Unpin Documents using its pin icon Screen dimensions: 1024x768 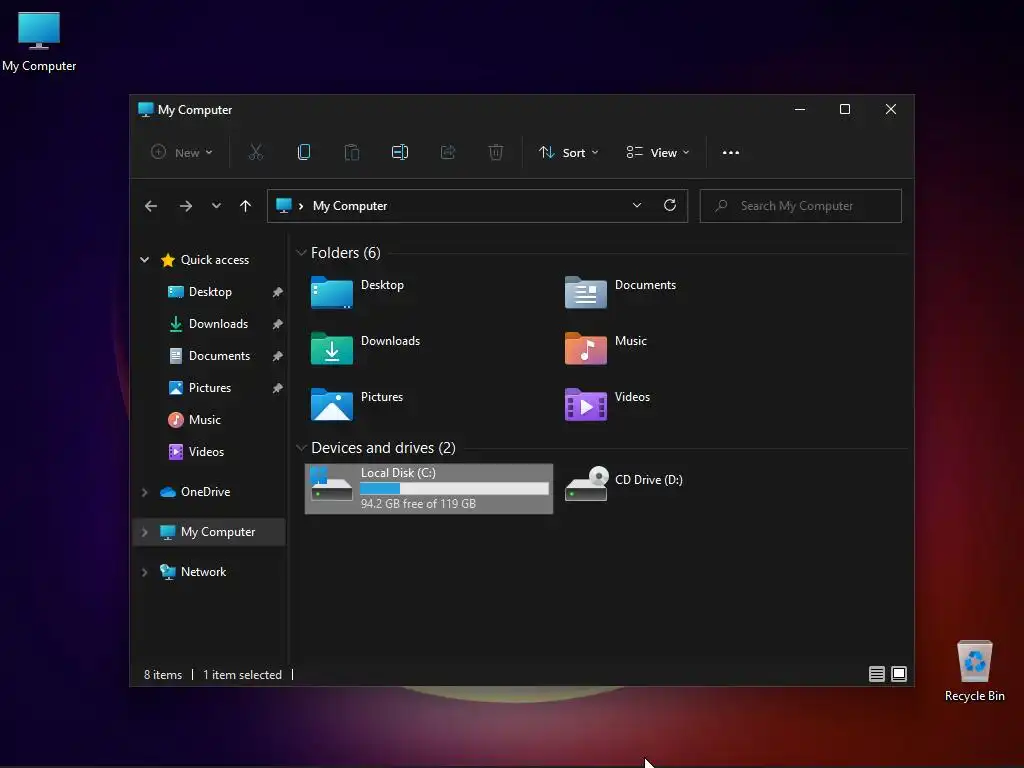278,356
